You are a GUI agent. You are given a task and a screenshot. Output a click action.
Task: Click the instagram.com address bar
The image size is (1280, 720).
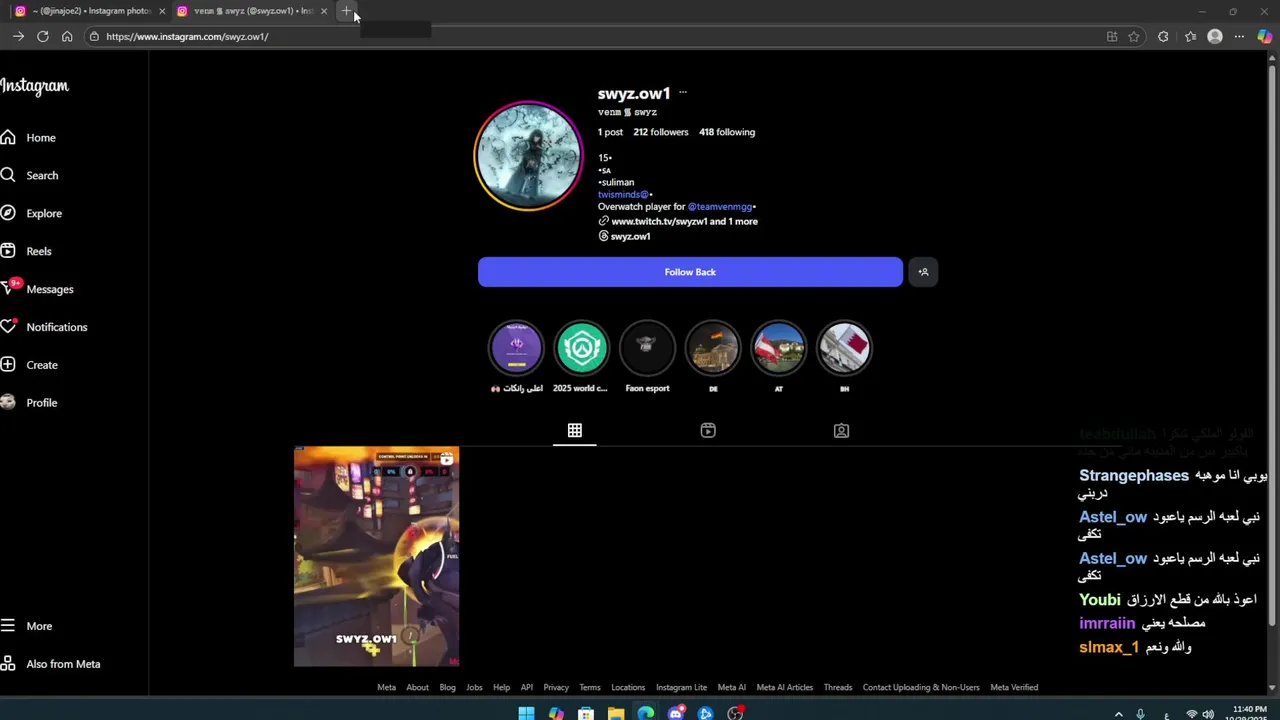[x=590, y=37]
